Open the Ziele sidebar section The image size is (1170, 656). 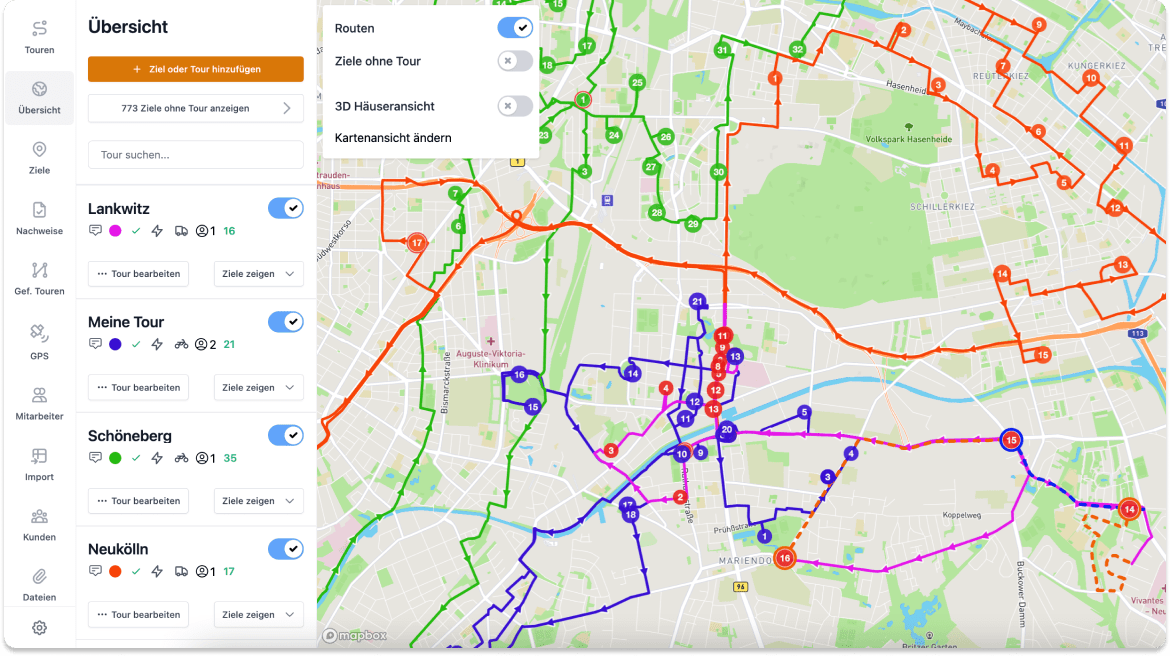coord(40,157)
